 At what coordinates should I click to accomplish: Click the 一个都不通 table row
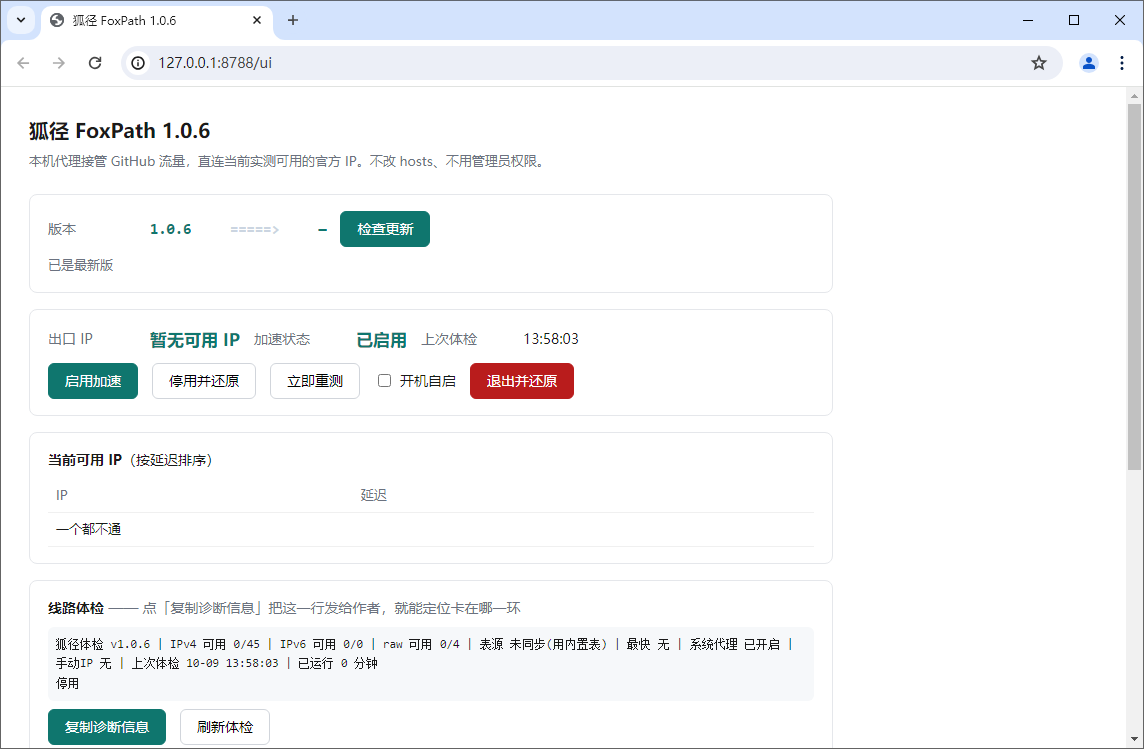click(430, 529)
